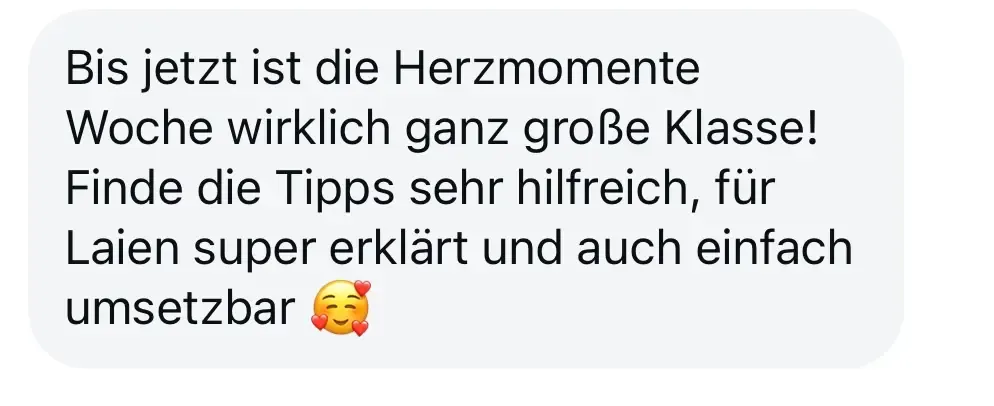Click the word "sehr" in line three
The width and height of the screenshot is (994, 406).
pyautogui.click(x=455, y=189)
